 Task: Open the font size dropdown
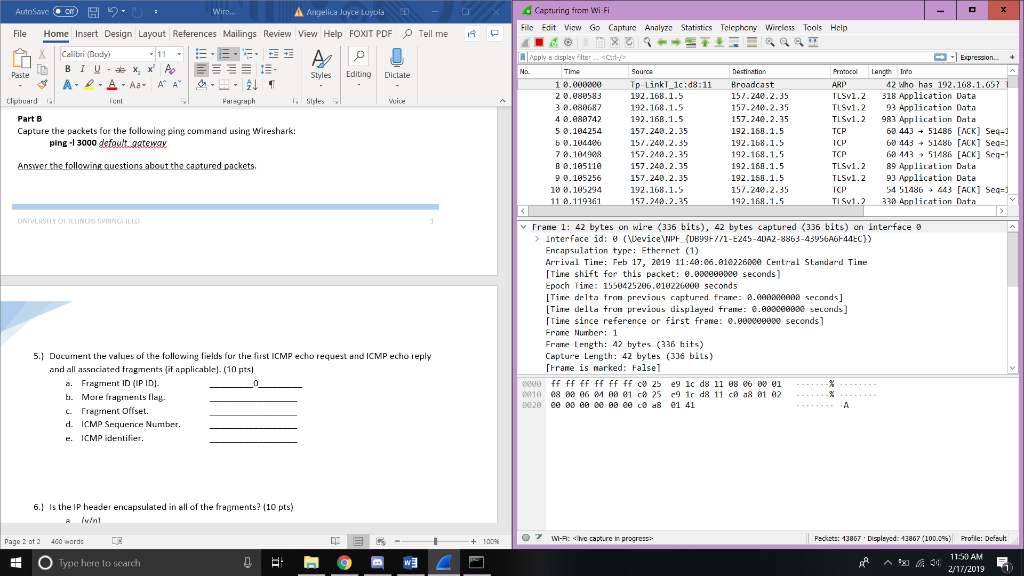point(179,54)
